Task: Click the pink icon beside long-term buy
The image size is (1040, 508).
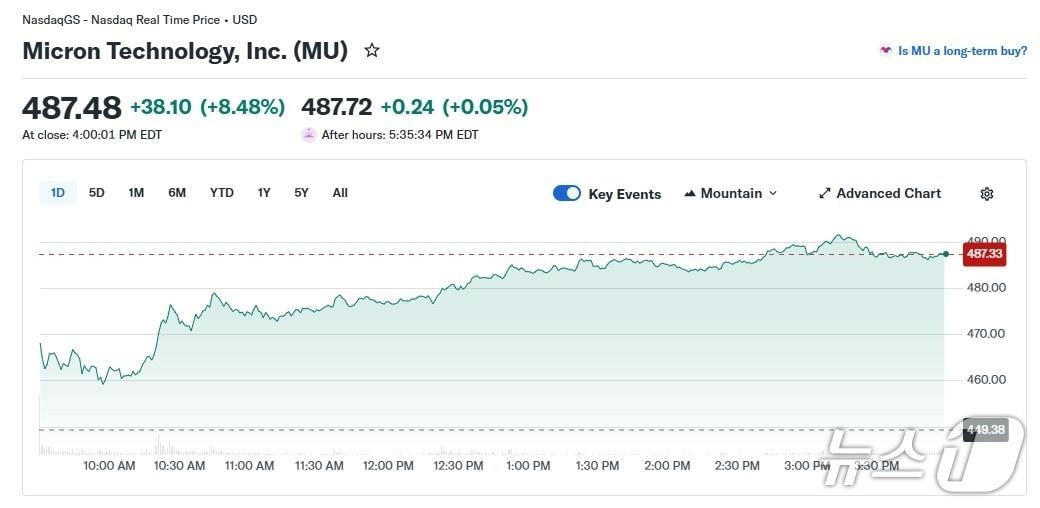Action: [885, 51]
